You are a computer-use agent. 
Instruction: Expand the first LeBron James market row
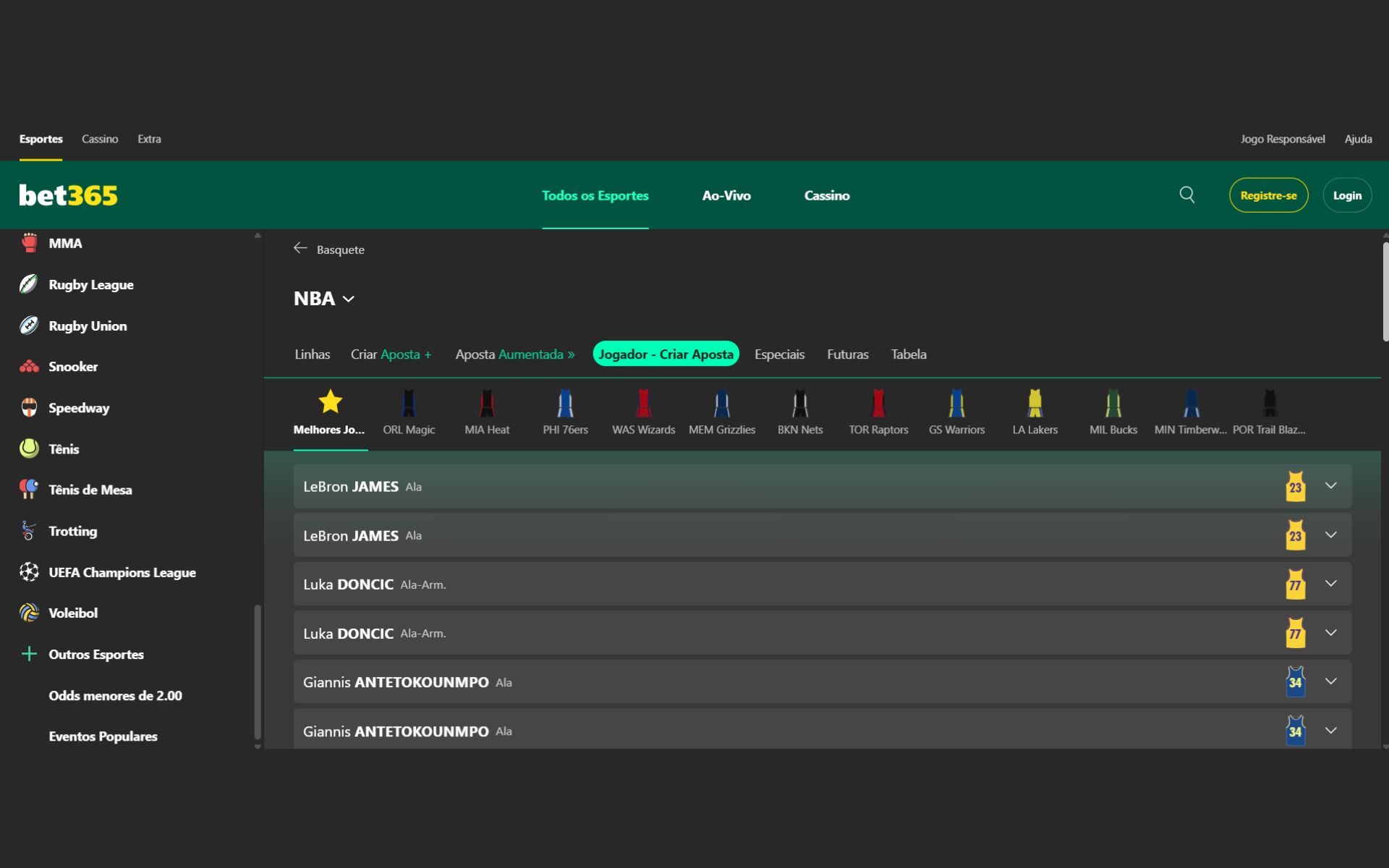(x=1331, y=485)
